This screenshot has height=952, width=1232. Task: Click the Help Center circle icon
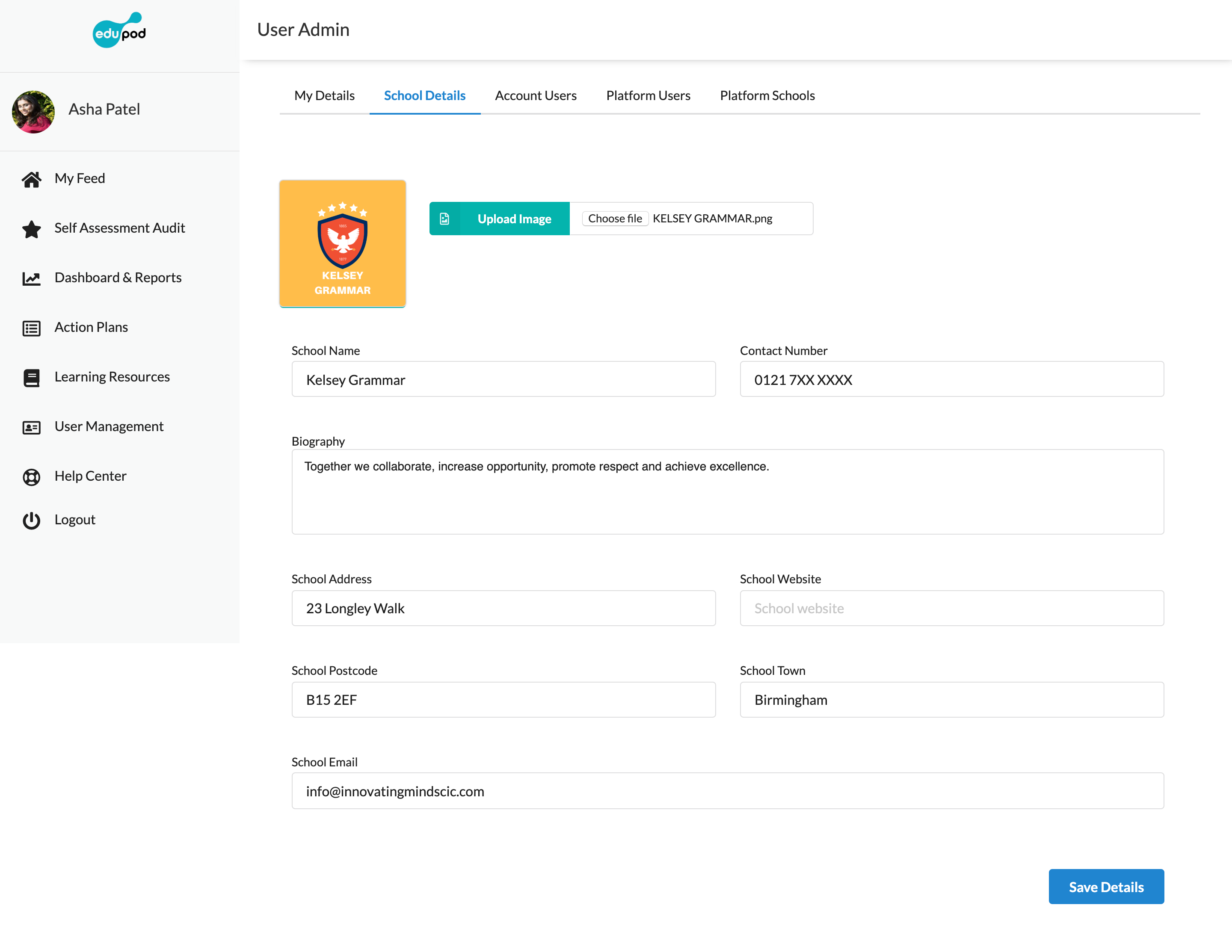click(32, 476)
